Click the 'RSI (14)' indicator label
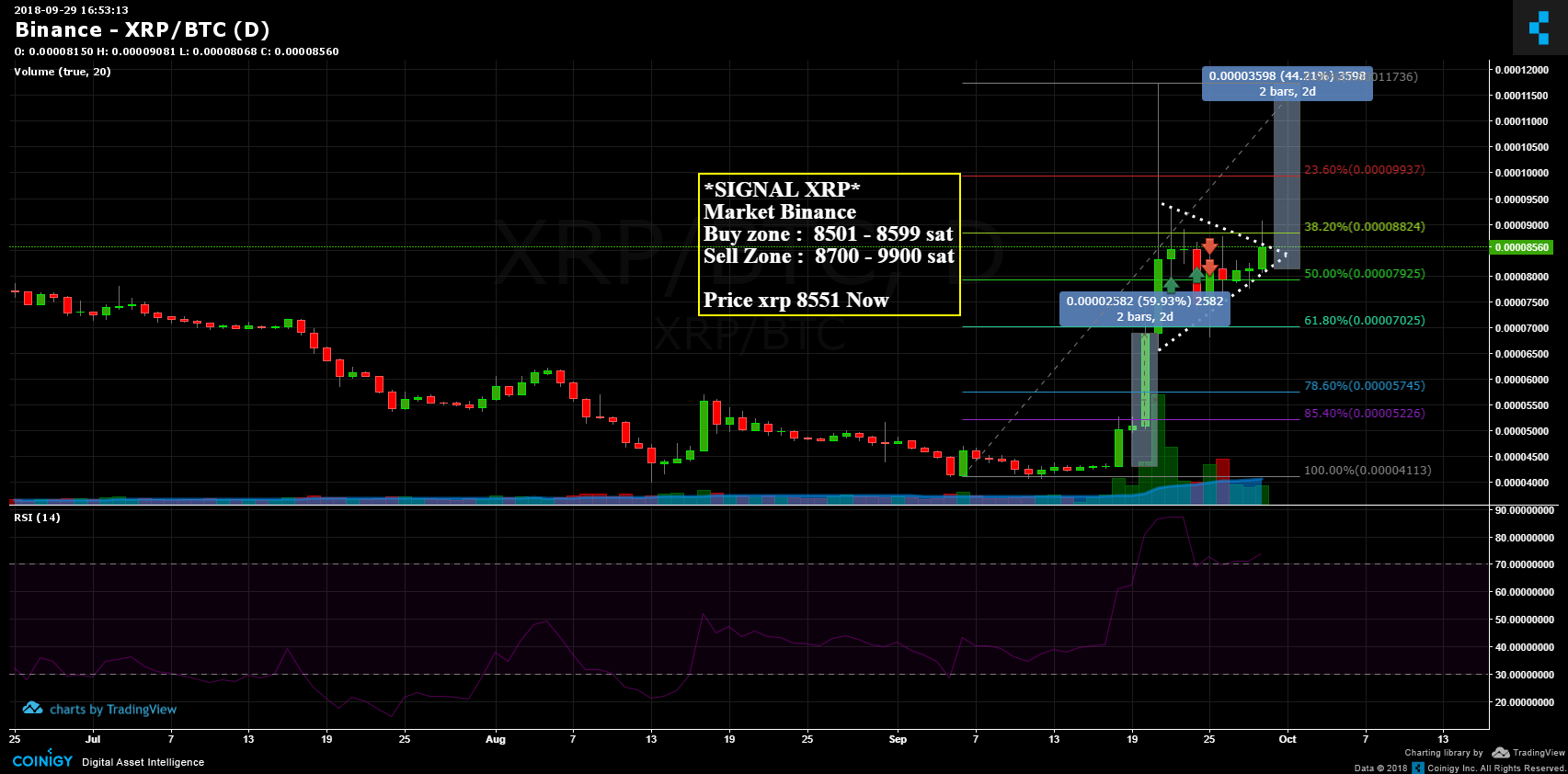This screenshot has width=1568, height=774. [x=37, y=518]
